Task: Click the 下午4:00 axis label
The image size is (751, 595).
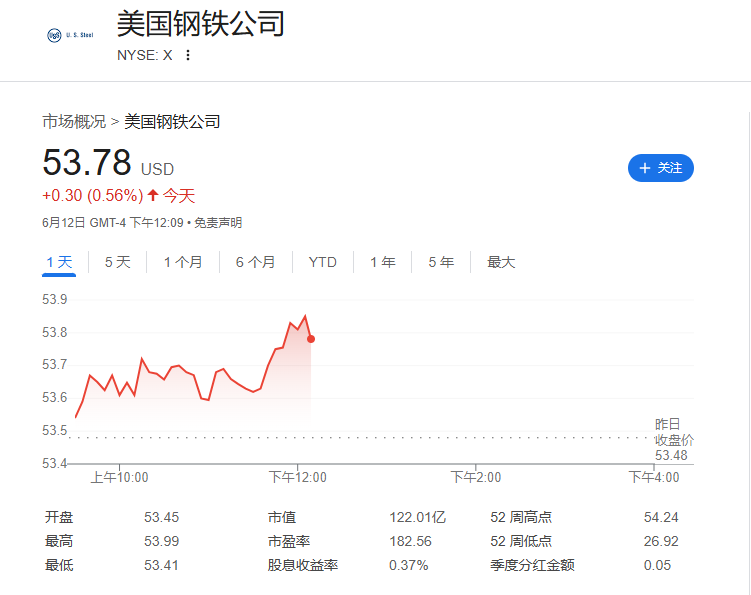Action: tap(654, 477)
